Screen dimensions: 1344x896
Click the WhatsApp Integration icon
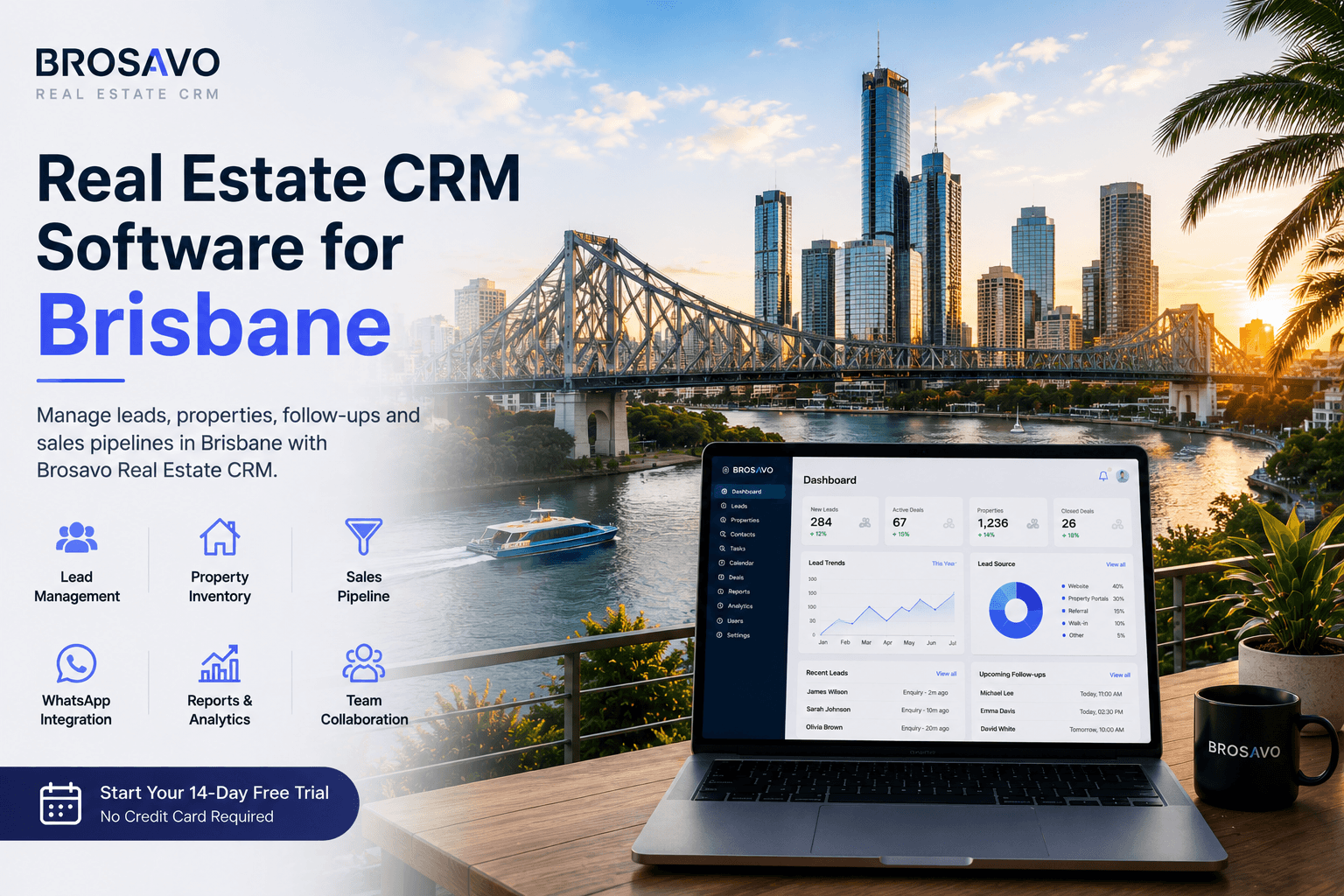click(x=76, y=663)
